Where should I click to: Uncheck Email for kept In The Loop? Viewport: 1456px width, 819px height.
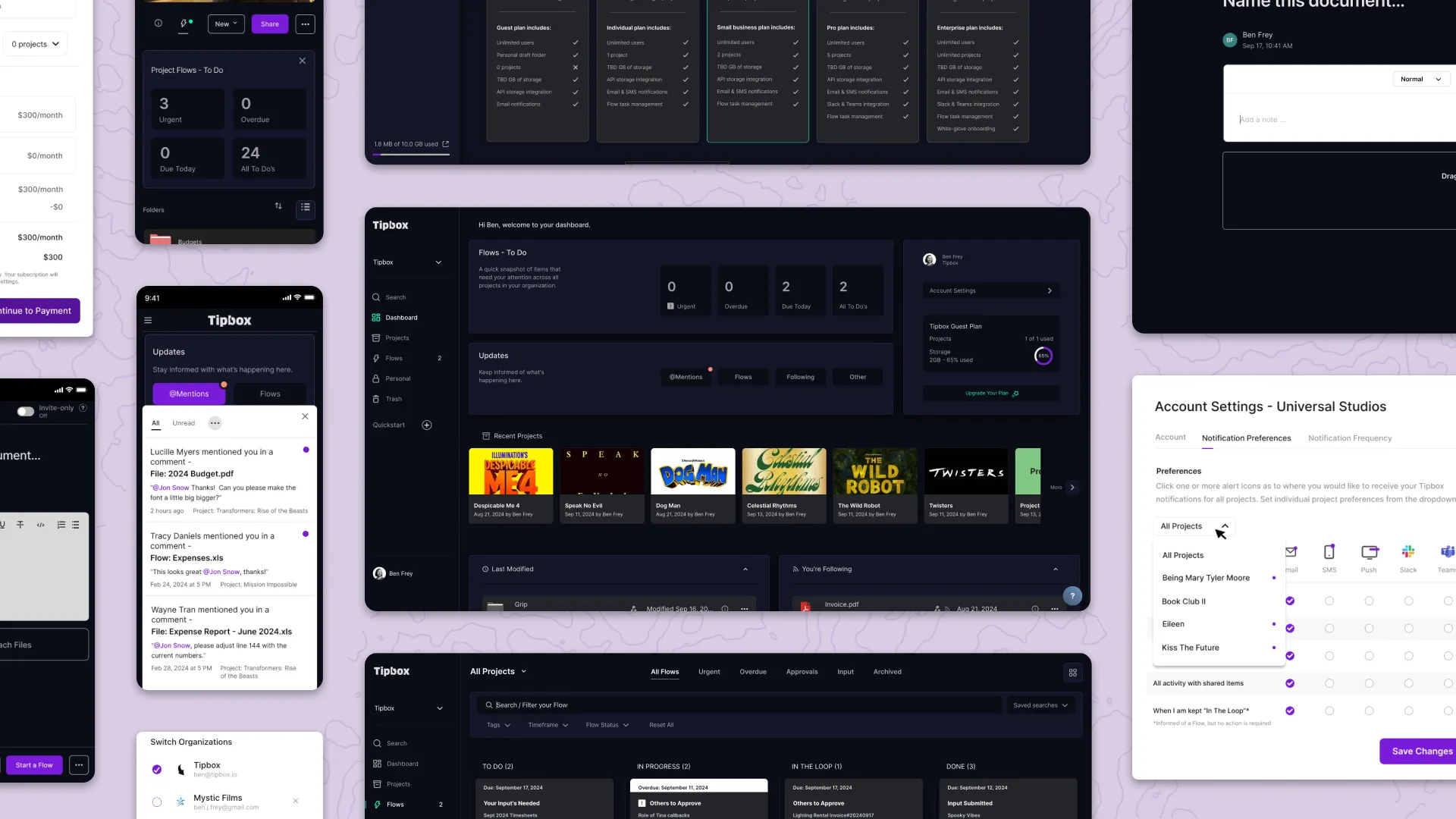1290,711
